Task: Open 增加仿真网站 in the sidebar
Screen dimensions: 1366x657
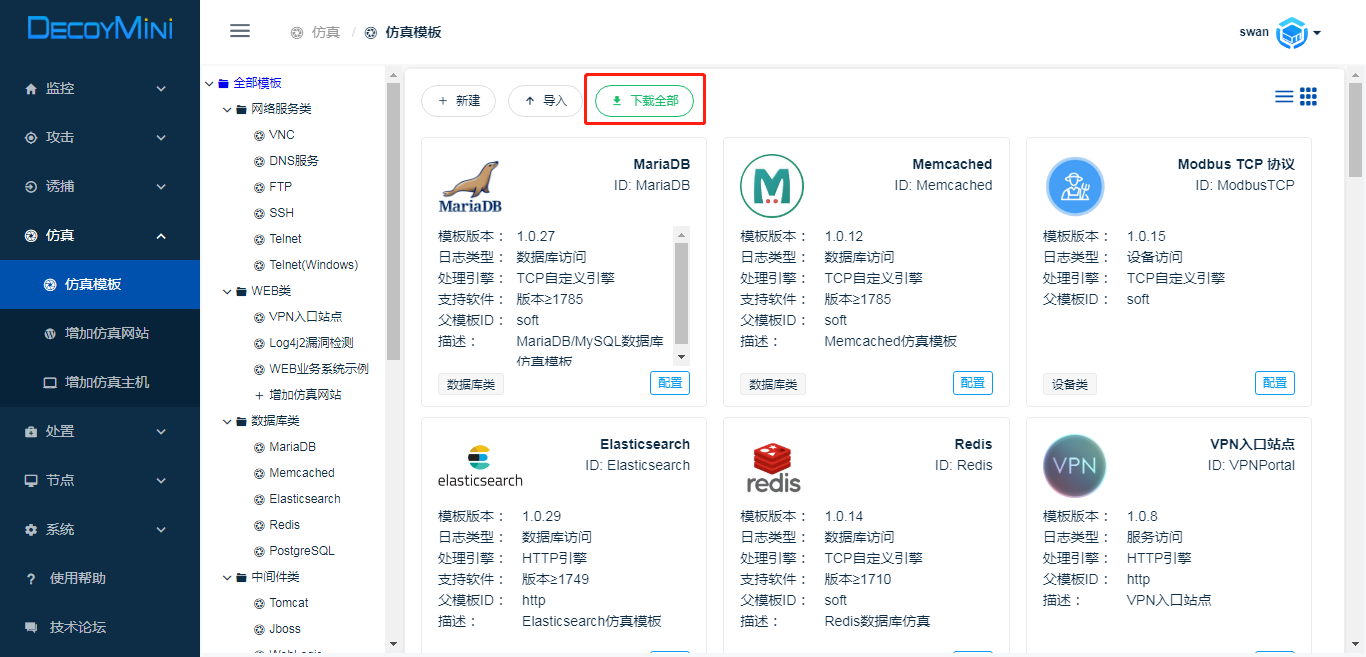Action: tap(106, 333)
